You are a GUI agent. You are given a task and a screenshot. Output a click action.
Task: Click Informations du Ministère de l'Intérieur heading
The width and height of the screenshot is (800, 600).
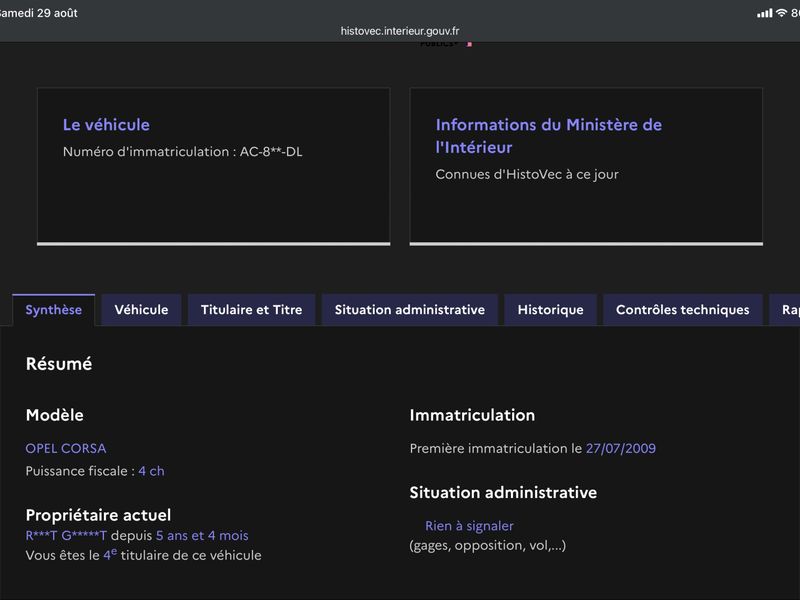click(x=548, y=136)
